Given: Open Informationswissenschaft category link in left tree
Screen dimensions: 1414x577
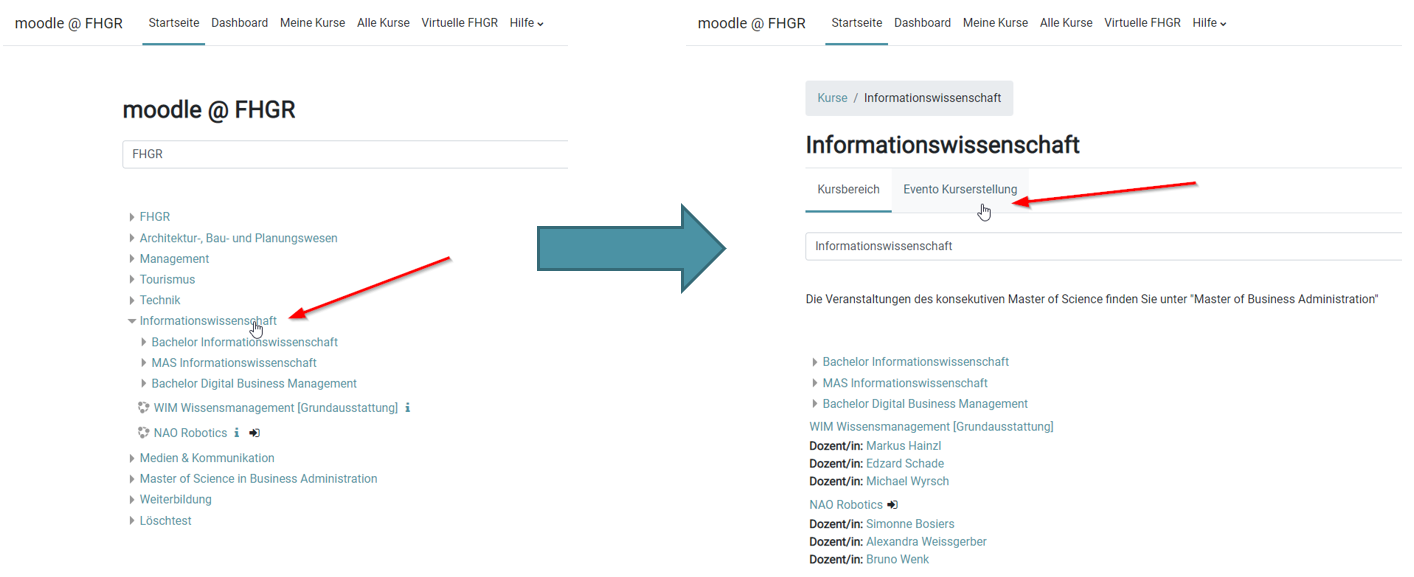Looking at the screenshot, I should [x=208, y=321].
